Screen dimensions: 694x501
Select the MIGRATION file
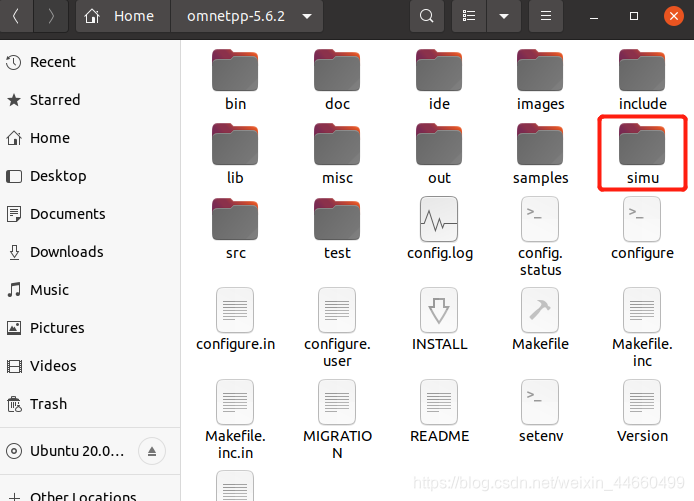click(337, 420)
